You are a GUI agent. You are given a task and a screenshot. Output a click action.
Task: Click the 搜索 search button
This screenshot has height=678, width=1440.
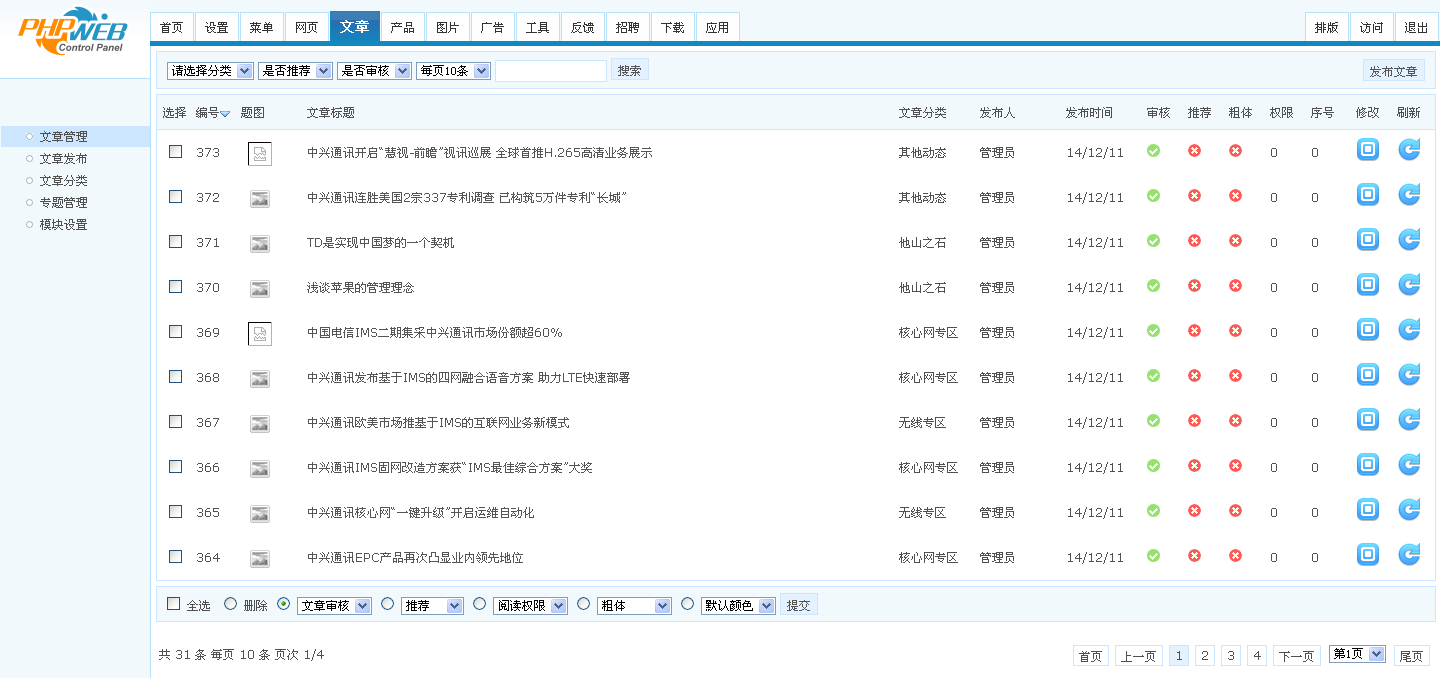(630, 70)
